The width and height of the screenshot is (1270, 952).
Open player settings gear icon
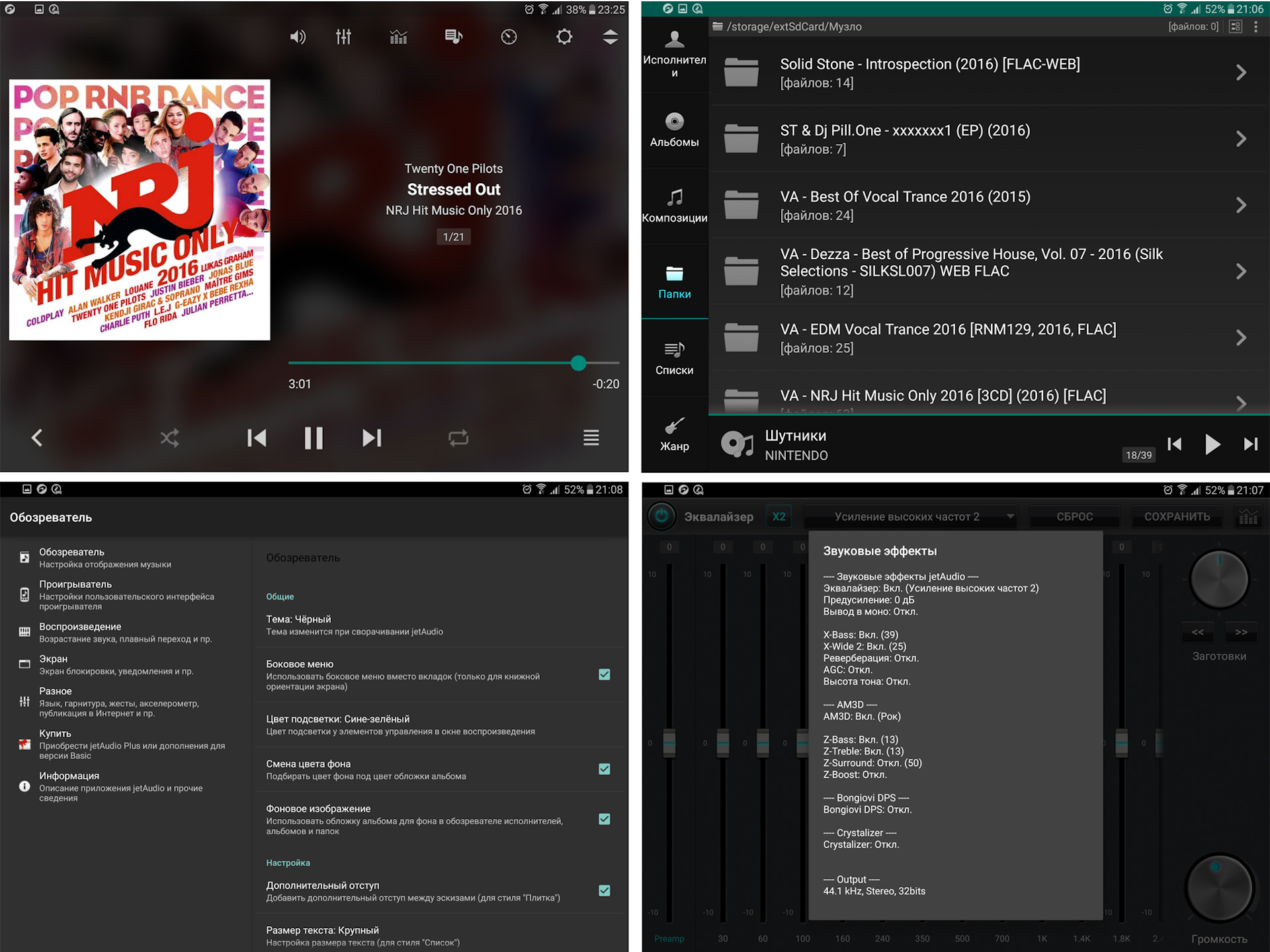564,37
